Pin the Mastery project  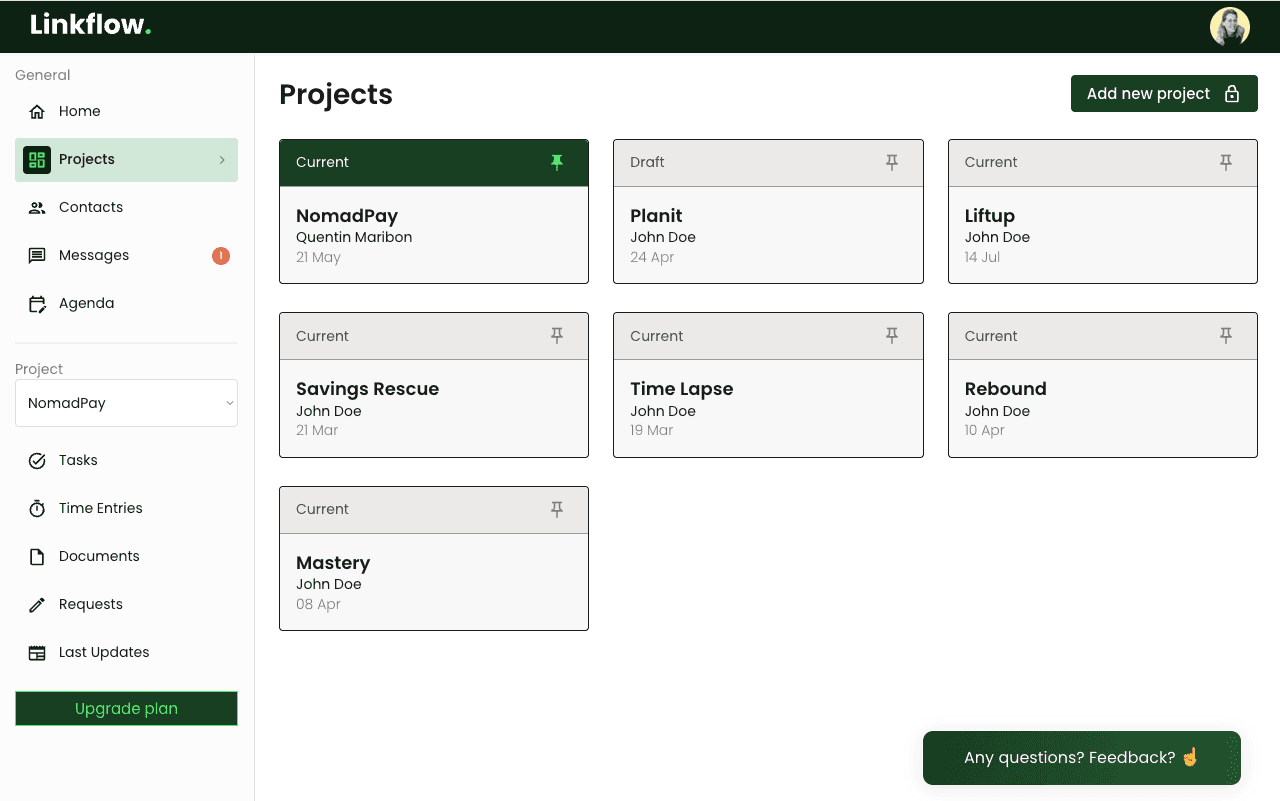(557, 509)
